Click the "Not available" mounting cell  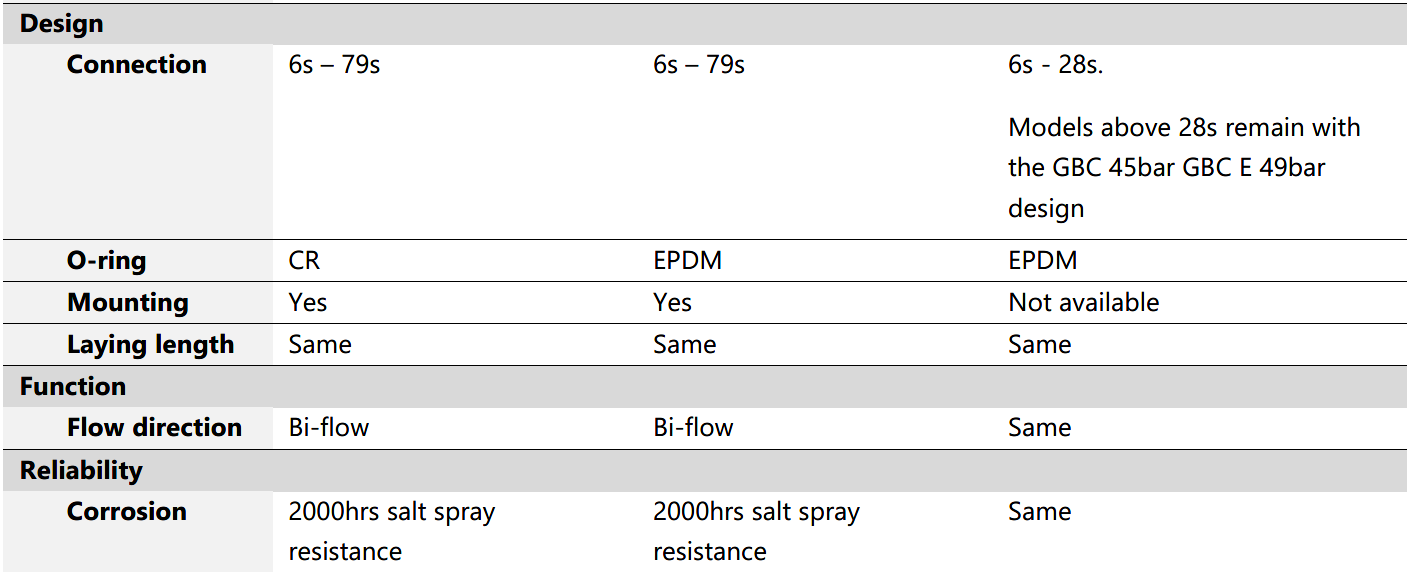[x=1083, y=302]
